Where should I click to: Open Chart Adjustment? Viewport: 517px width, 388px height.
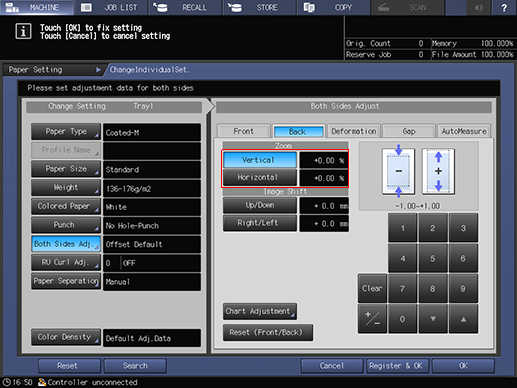tap(260, 311)
